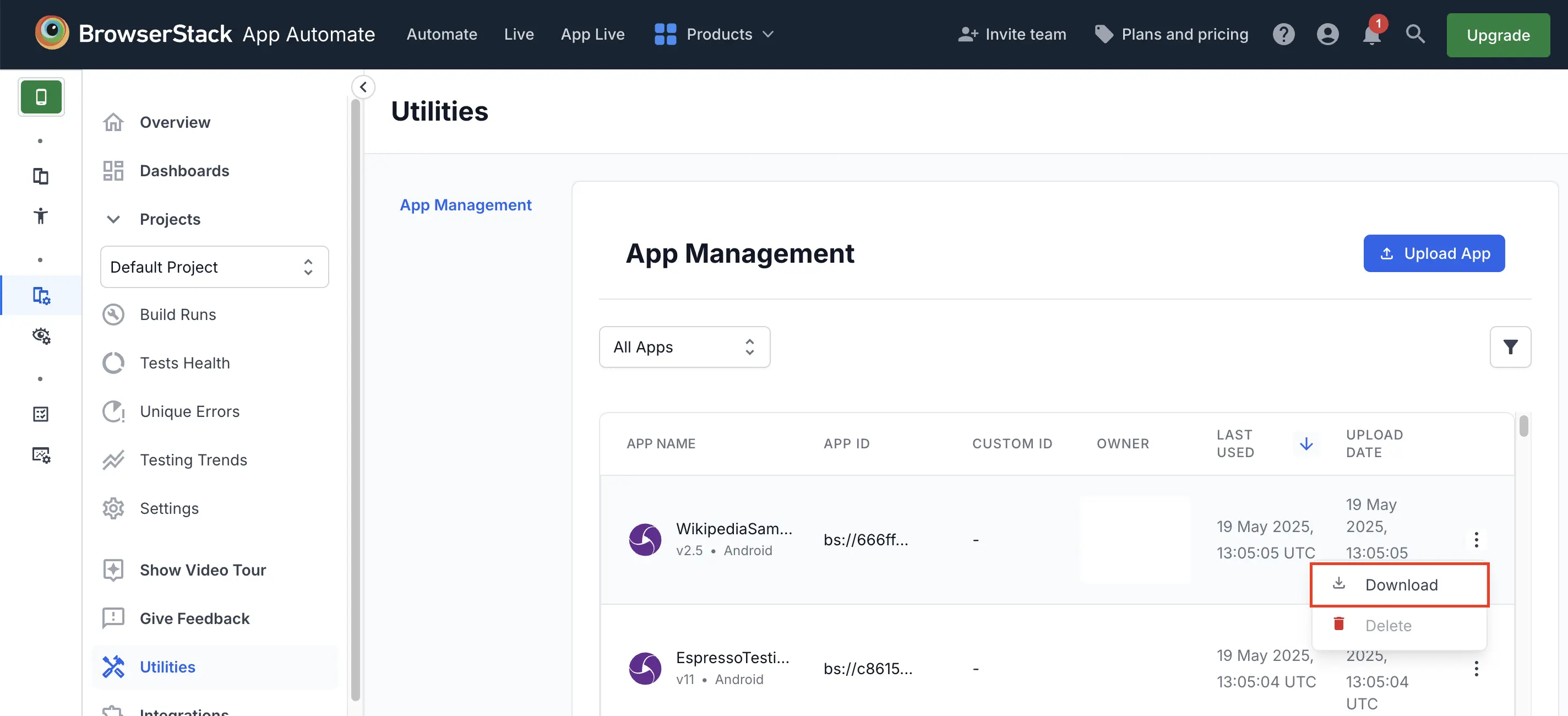
Task: Click the Tests Health ring icon
Action: tap(113, 363)
